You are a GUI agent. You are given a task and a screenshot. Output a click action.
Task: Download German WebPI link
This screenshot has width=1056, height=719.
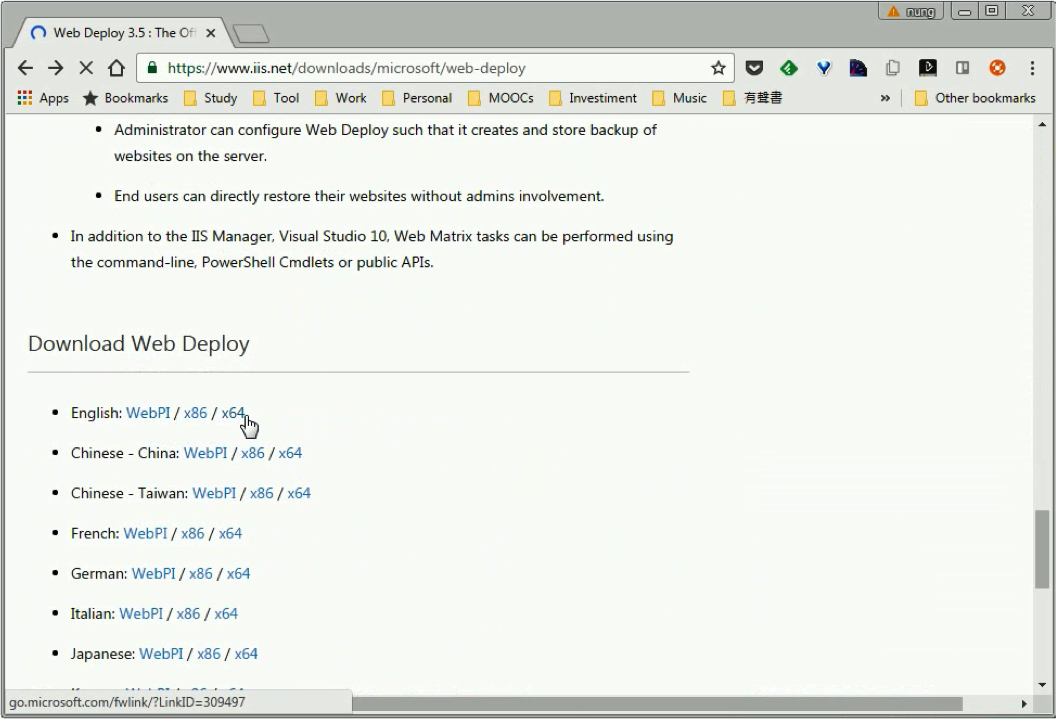[154, 574]
